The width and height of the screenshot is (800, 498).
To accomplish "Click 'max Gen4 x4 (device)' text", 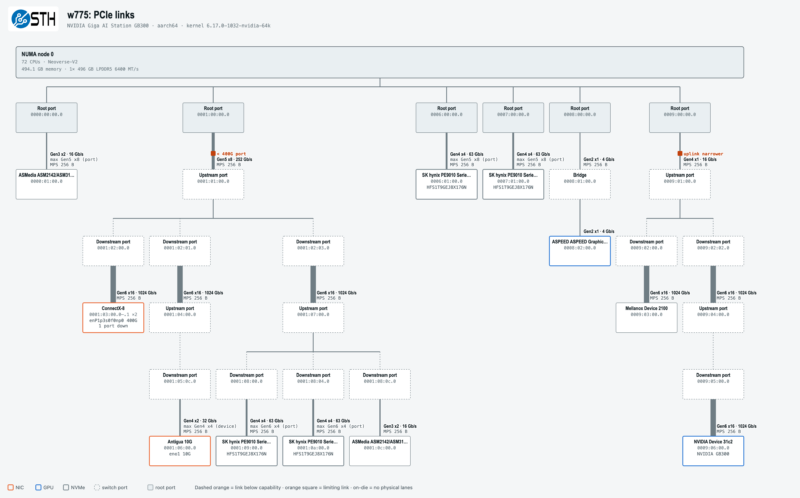I will 210,426.
